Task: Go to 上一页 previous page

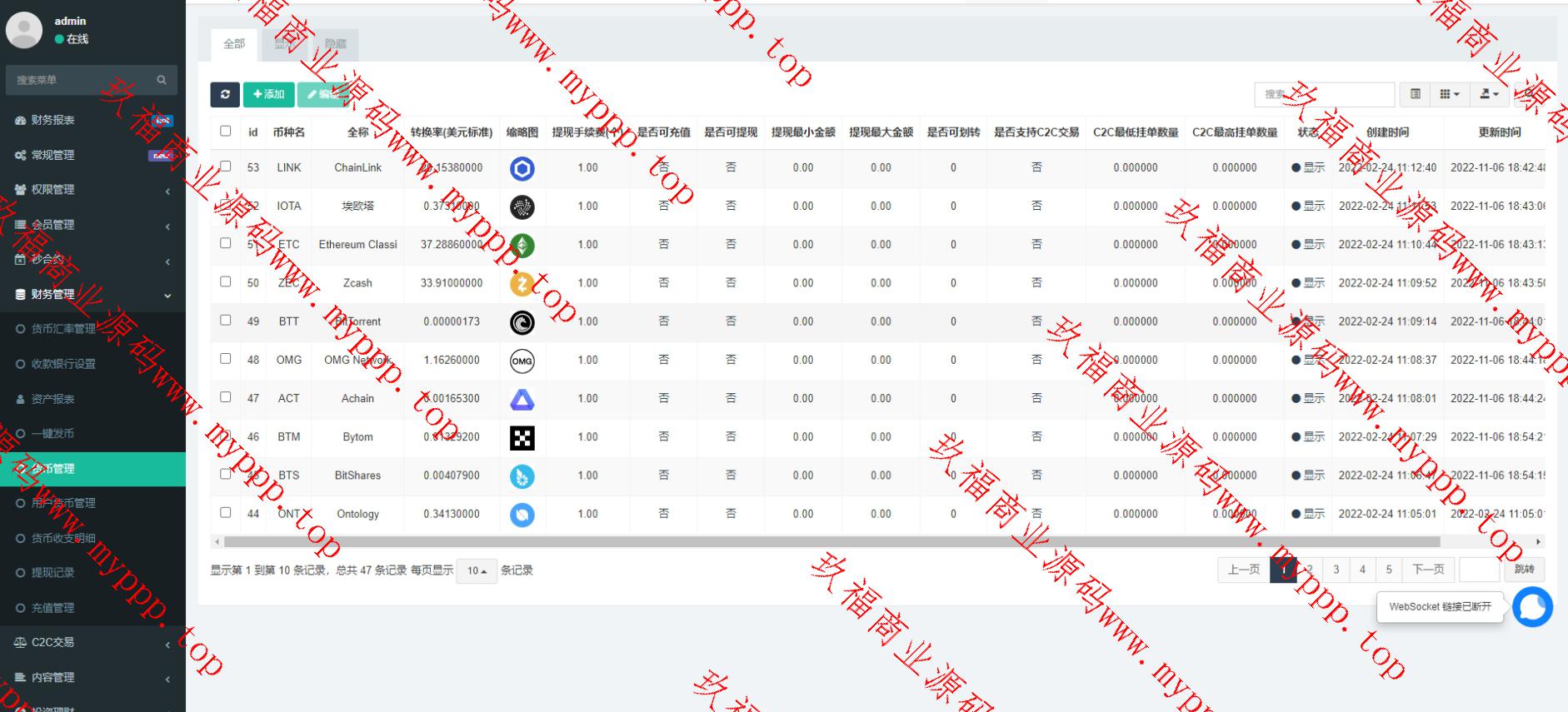Action: [1244, 570]
